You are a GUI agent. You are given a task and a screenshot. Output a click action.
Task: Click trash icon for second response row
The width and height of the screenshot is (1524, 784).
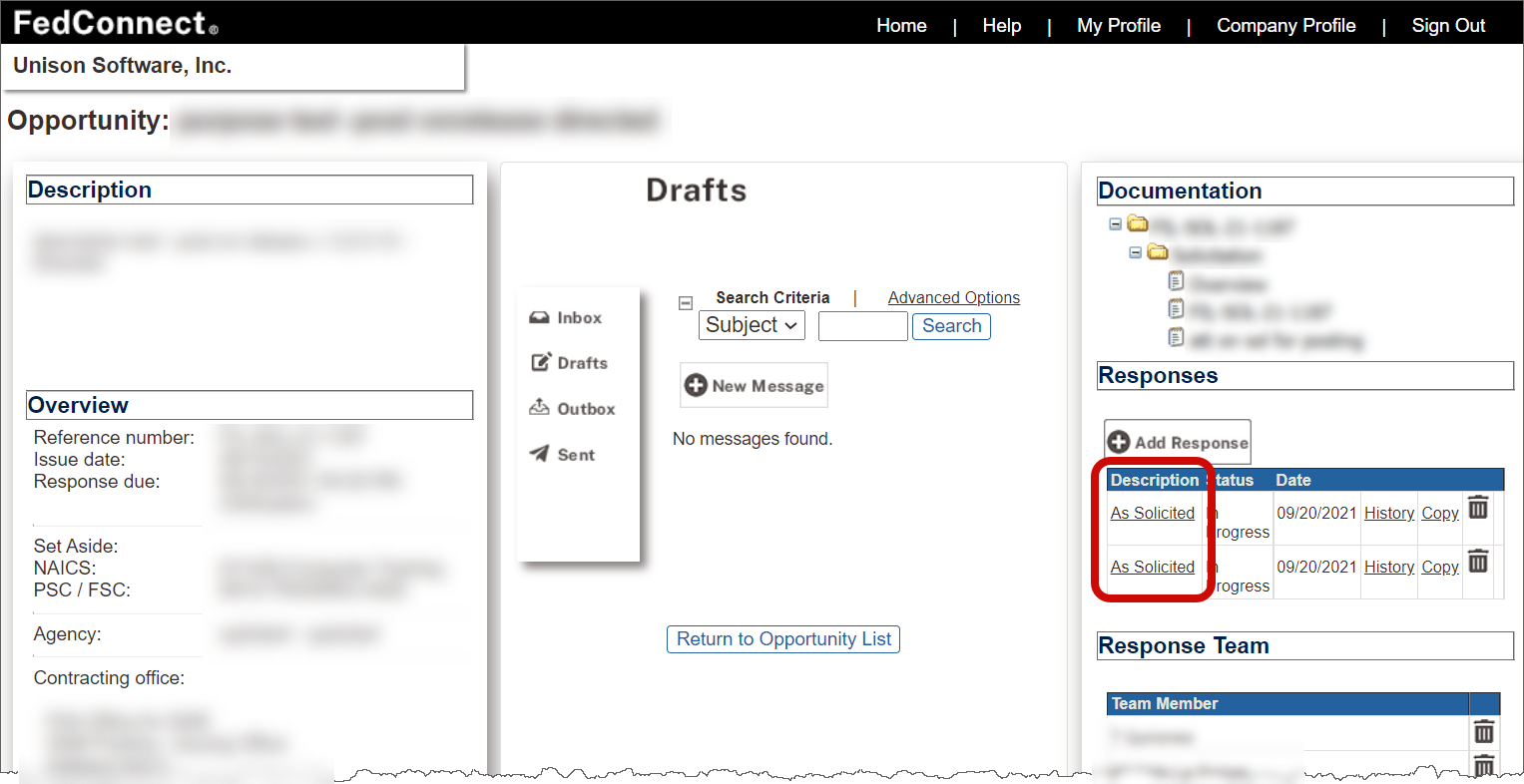click(x=1478, y=562)
